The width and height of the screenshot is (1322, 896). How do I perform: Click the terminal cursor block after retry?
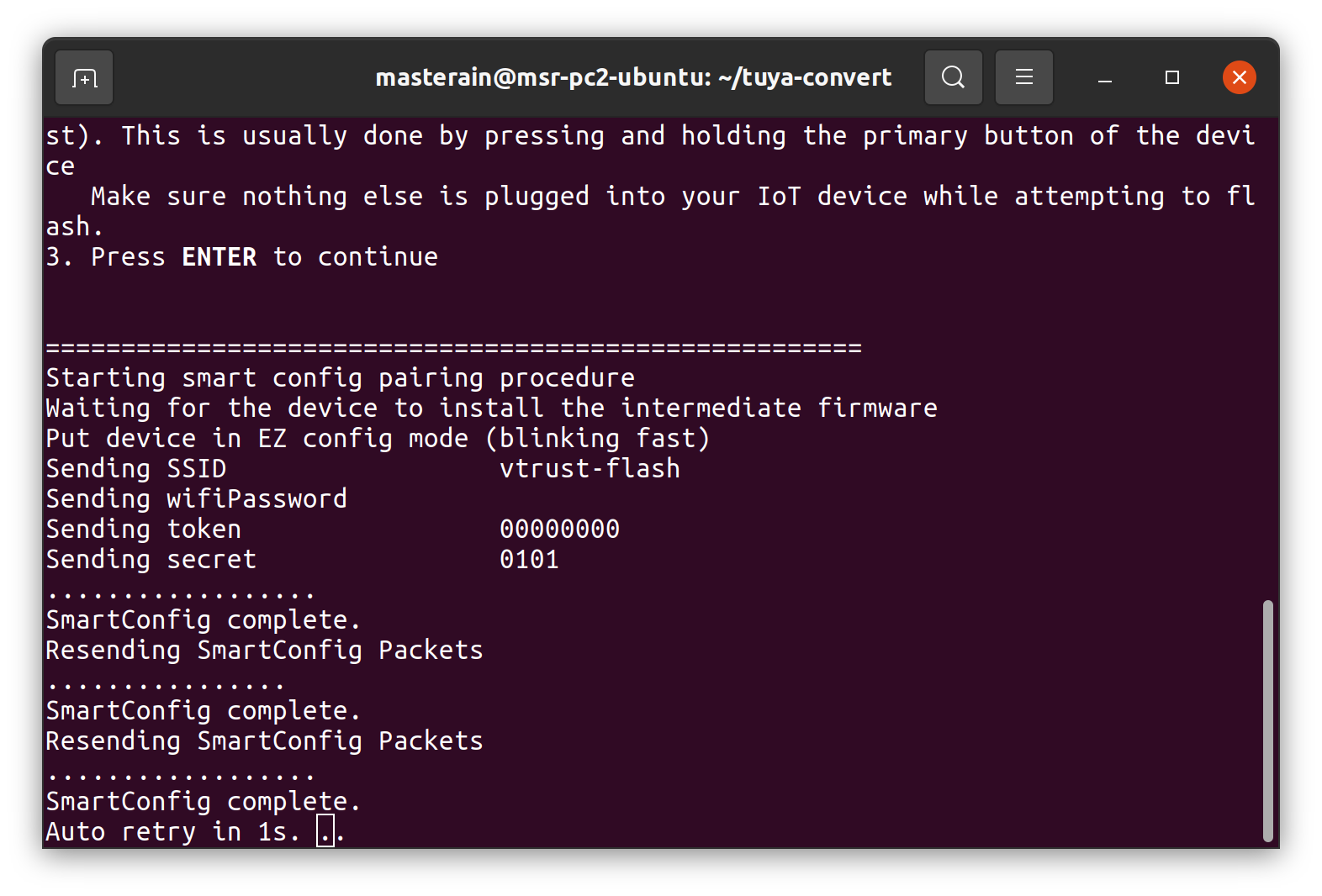[x=325, y=831]
